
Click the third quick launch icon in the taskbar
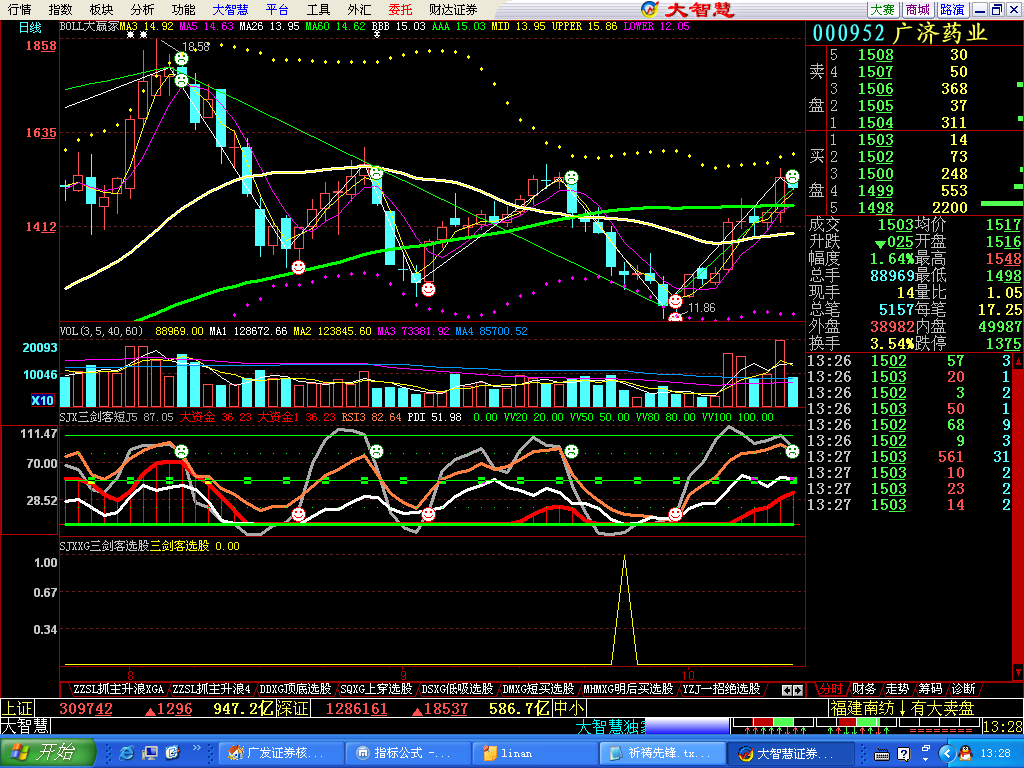(x=172, y=753)
